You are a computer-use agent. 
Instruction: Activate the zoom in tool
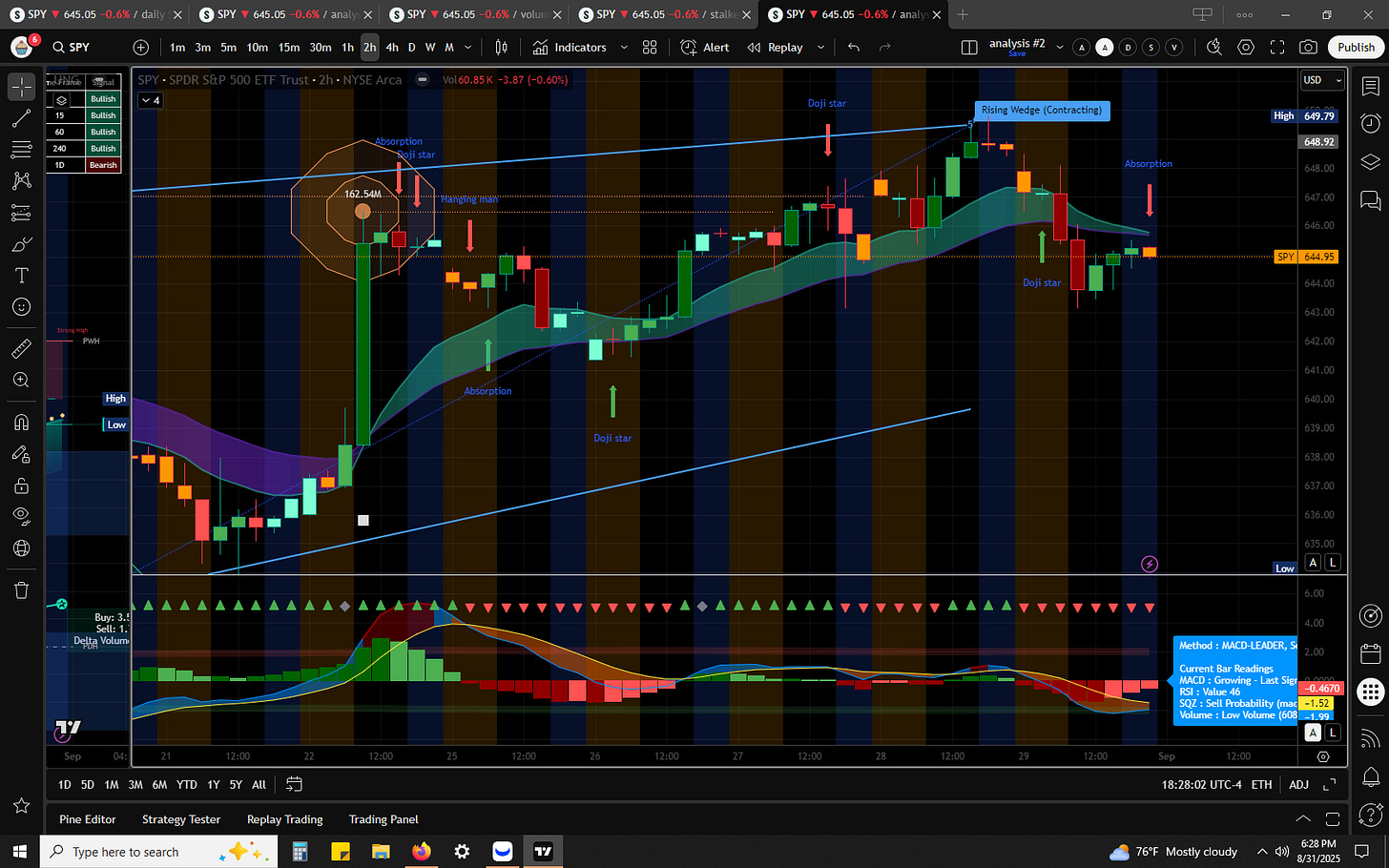point(22,381)
